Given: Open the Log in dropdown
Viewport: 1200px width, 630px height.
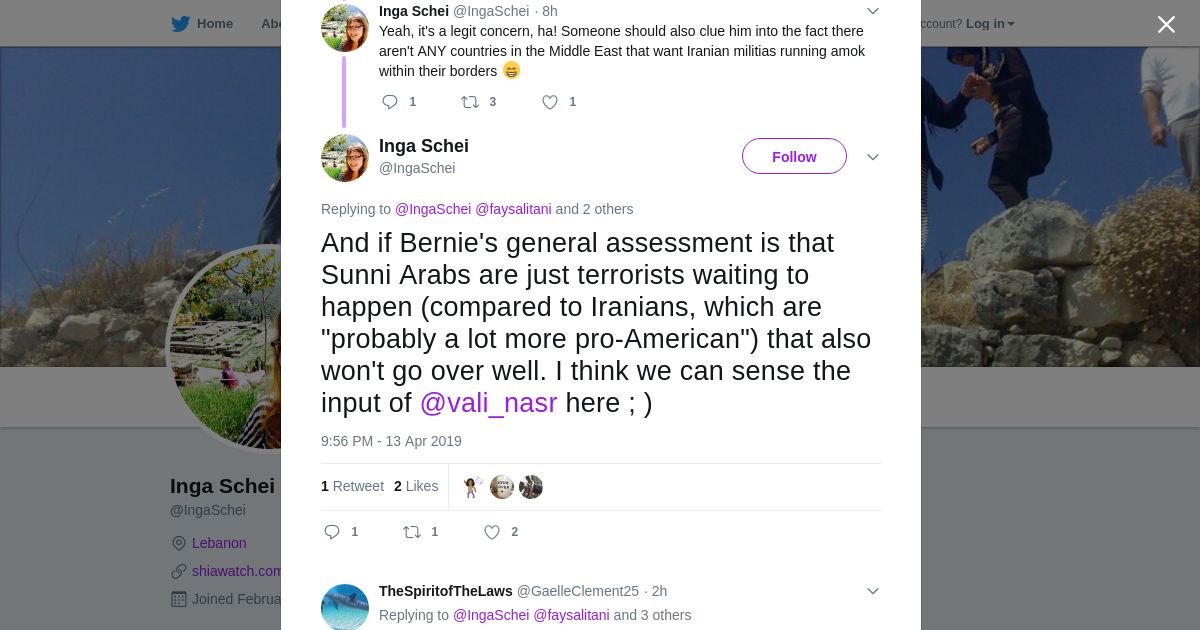Looking at the screenshot, I should pyautogui.click(x=990, y=24).
